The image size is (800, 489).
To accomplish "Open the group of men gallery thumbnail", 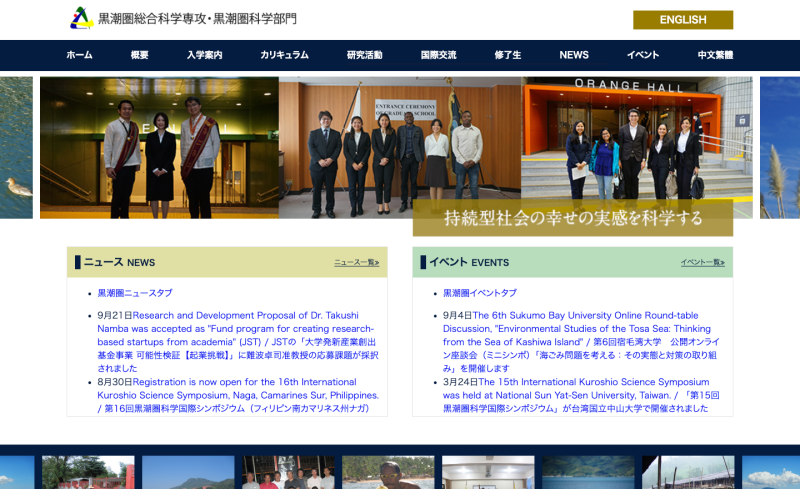I will pyautogui.click(x=288, y=473).
